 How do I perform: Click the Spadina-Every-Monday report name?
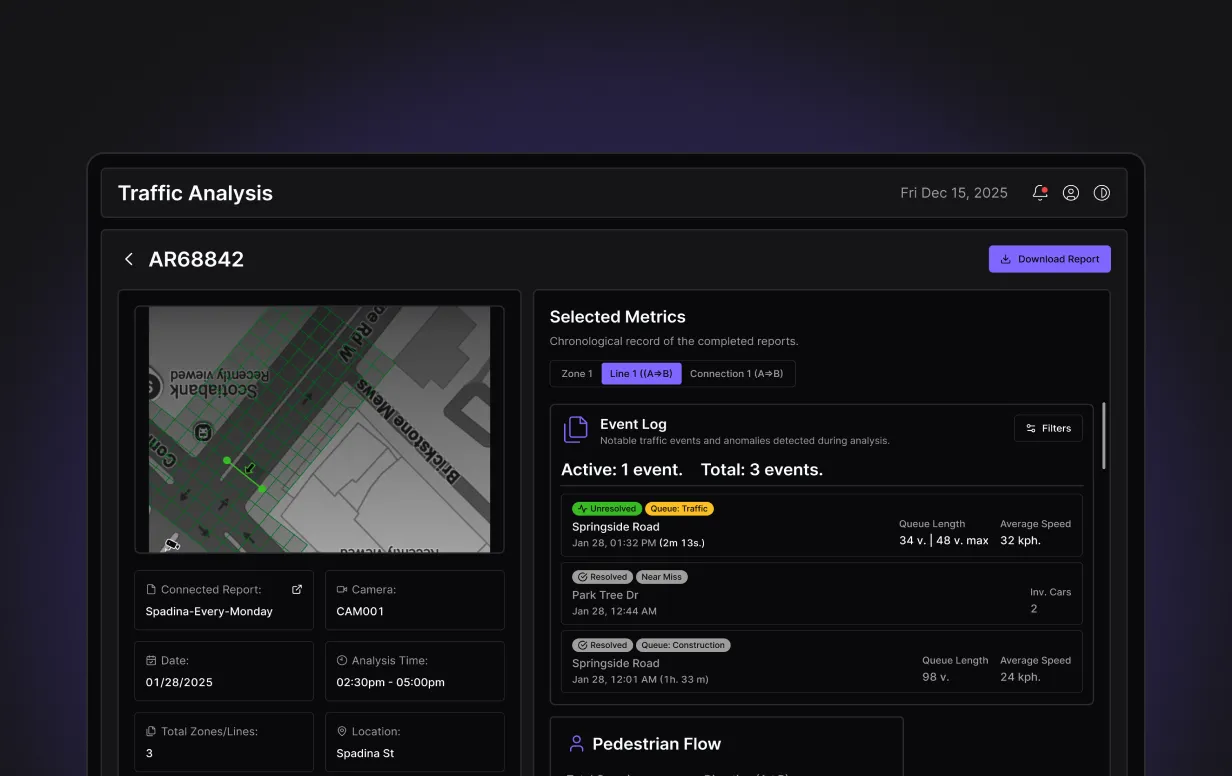point(209,611)
